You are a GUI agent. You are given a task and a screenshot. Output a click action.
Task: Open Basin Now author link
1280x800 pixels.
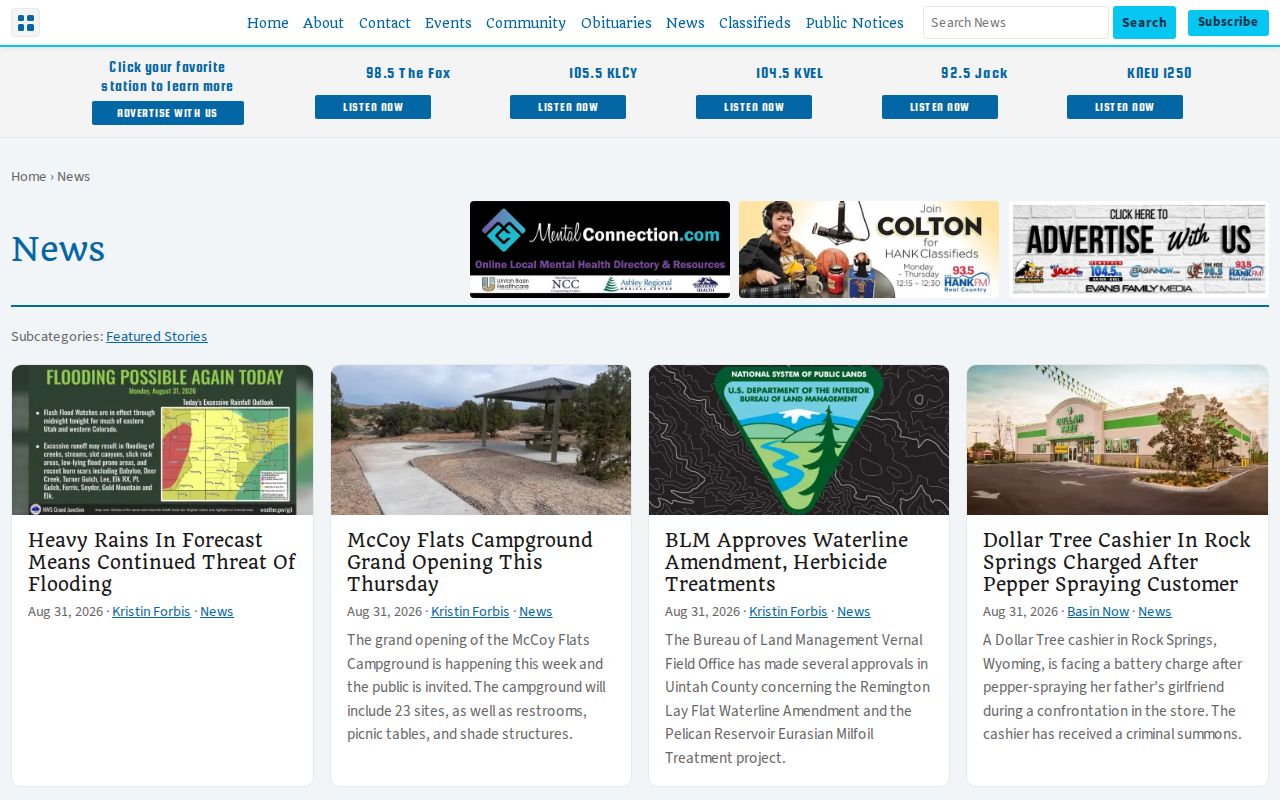[1098, 611]
